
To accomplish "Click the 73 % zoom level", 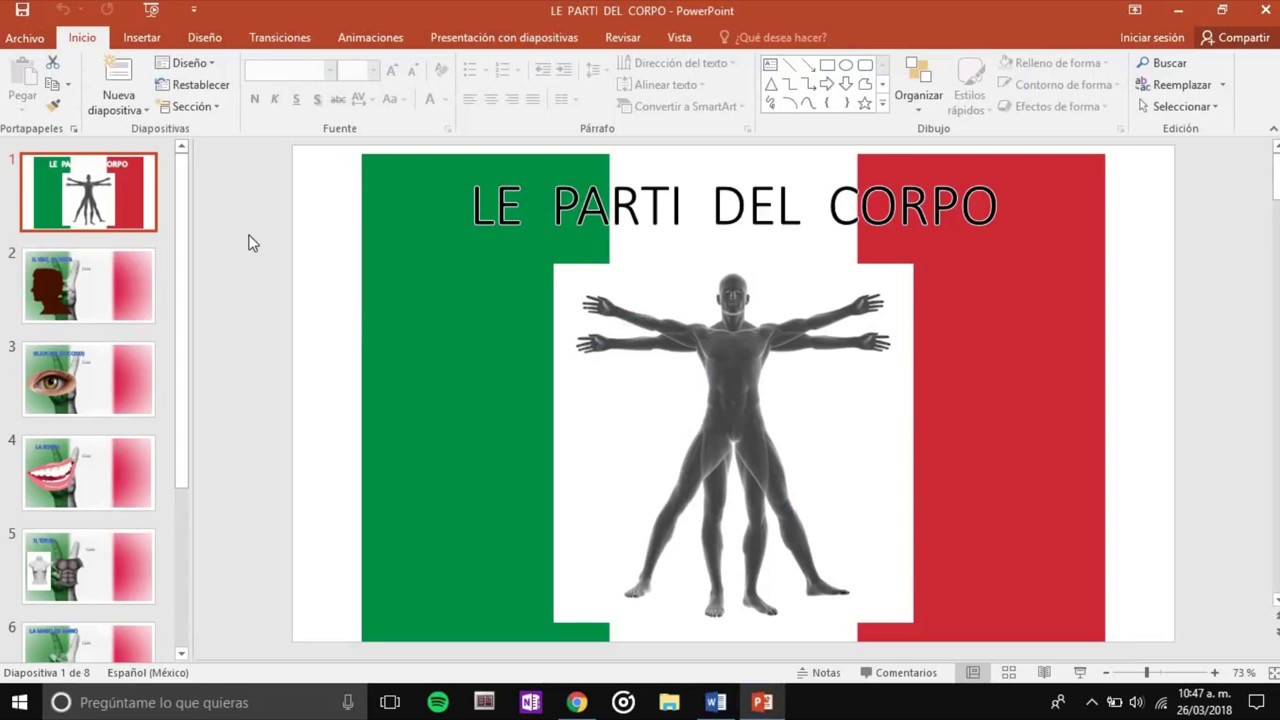I will point(1244,673).
